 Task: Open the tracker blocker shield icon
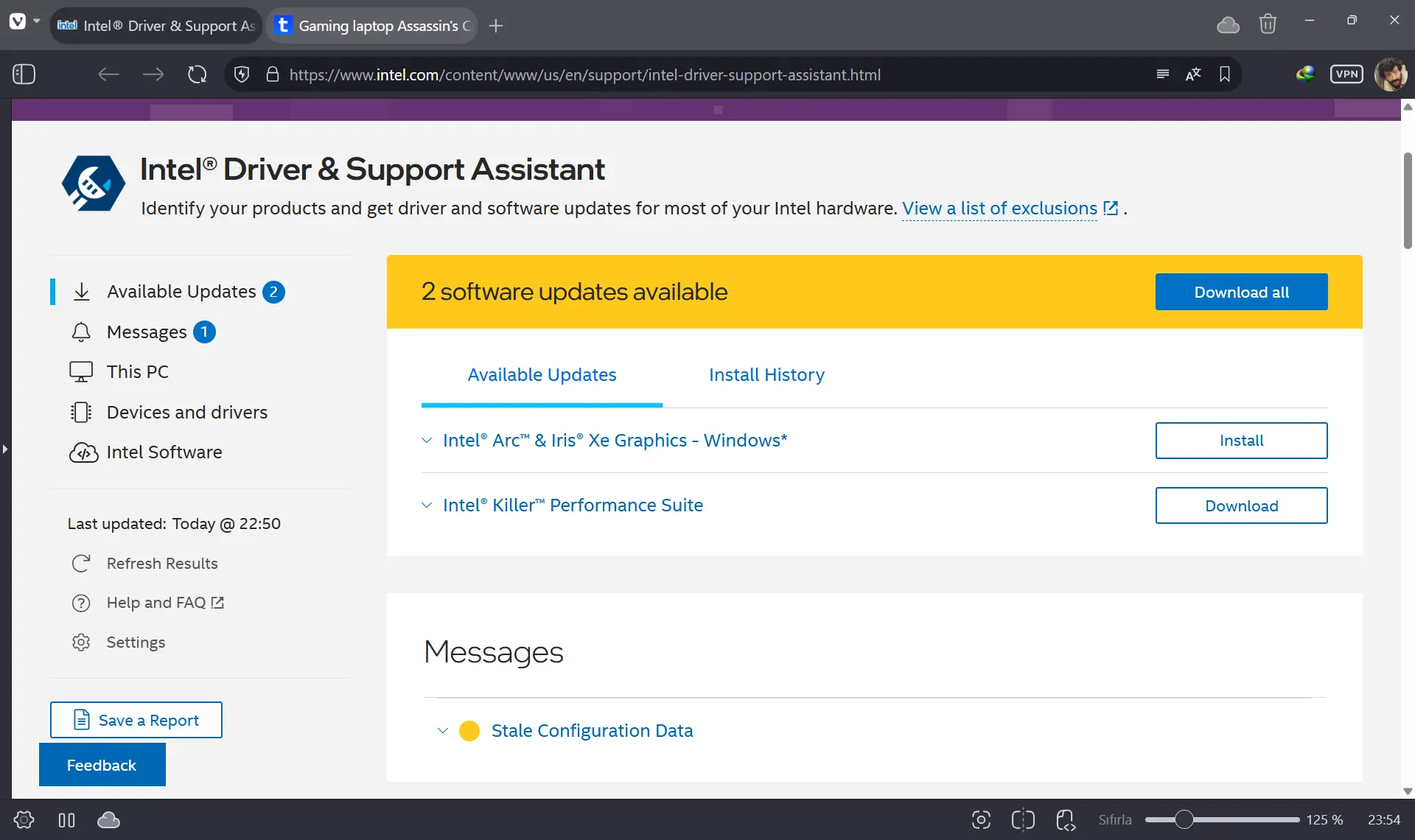click(x=242, y=74)
